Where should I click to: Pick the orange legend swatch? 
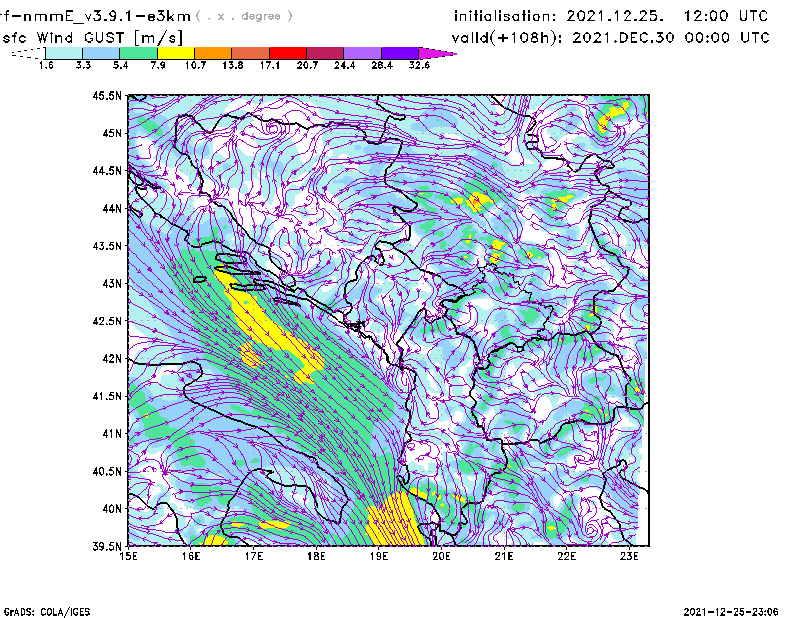213,53
